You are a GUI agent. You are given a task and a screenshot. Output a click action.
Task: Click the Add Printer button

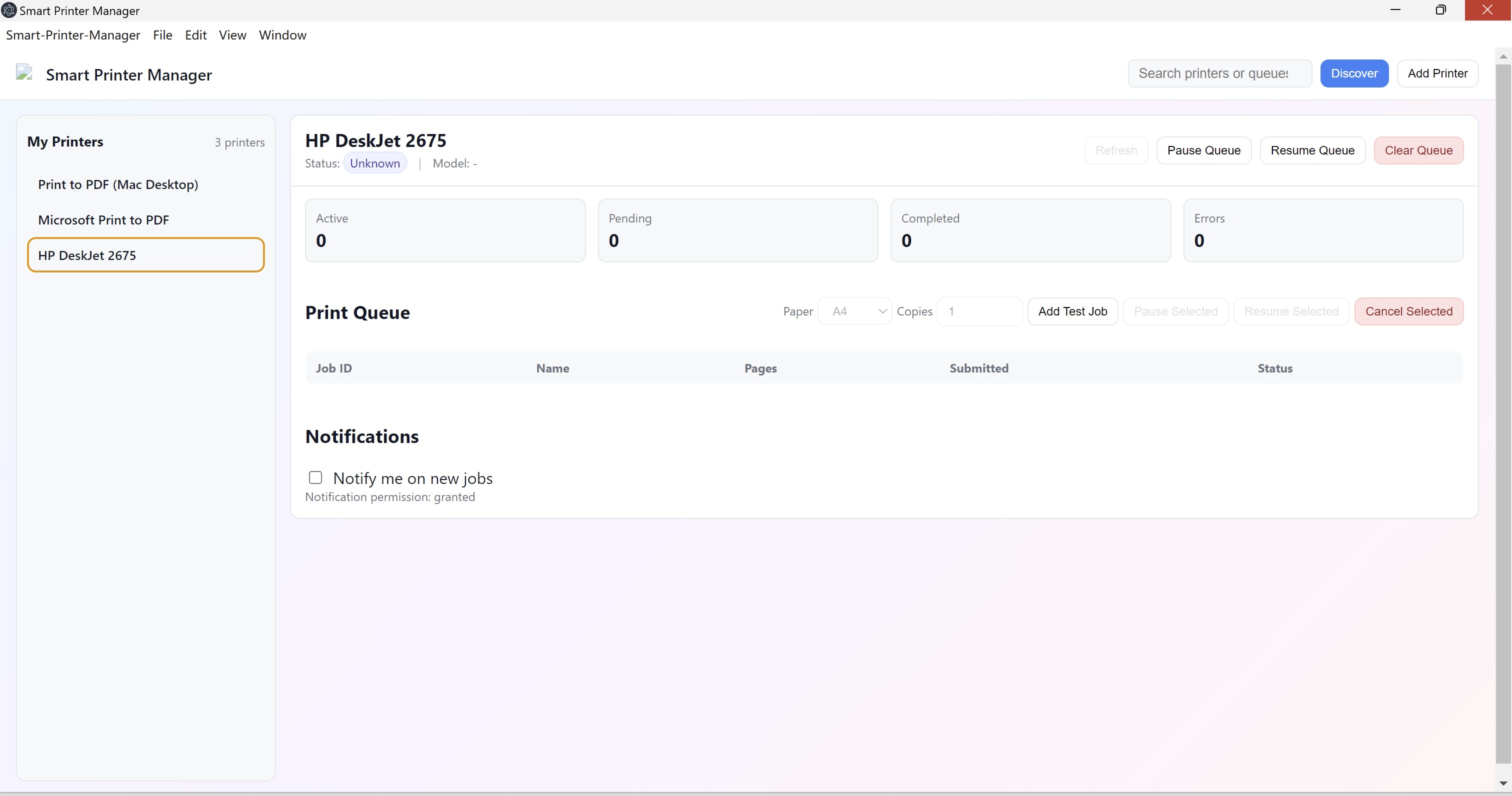pyautogui.click(x=1437, y=73)
